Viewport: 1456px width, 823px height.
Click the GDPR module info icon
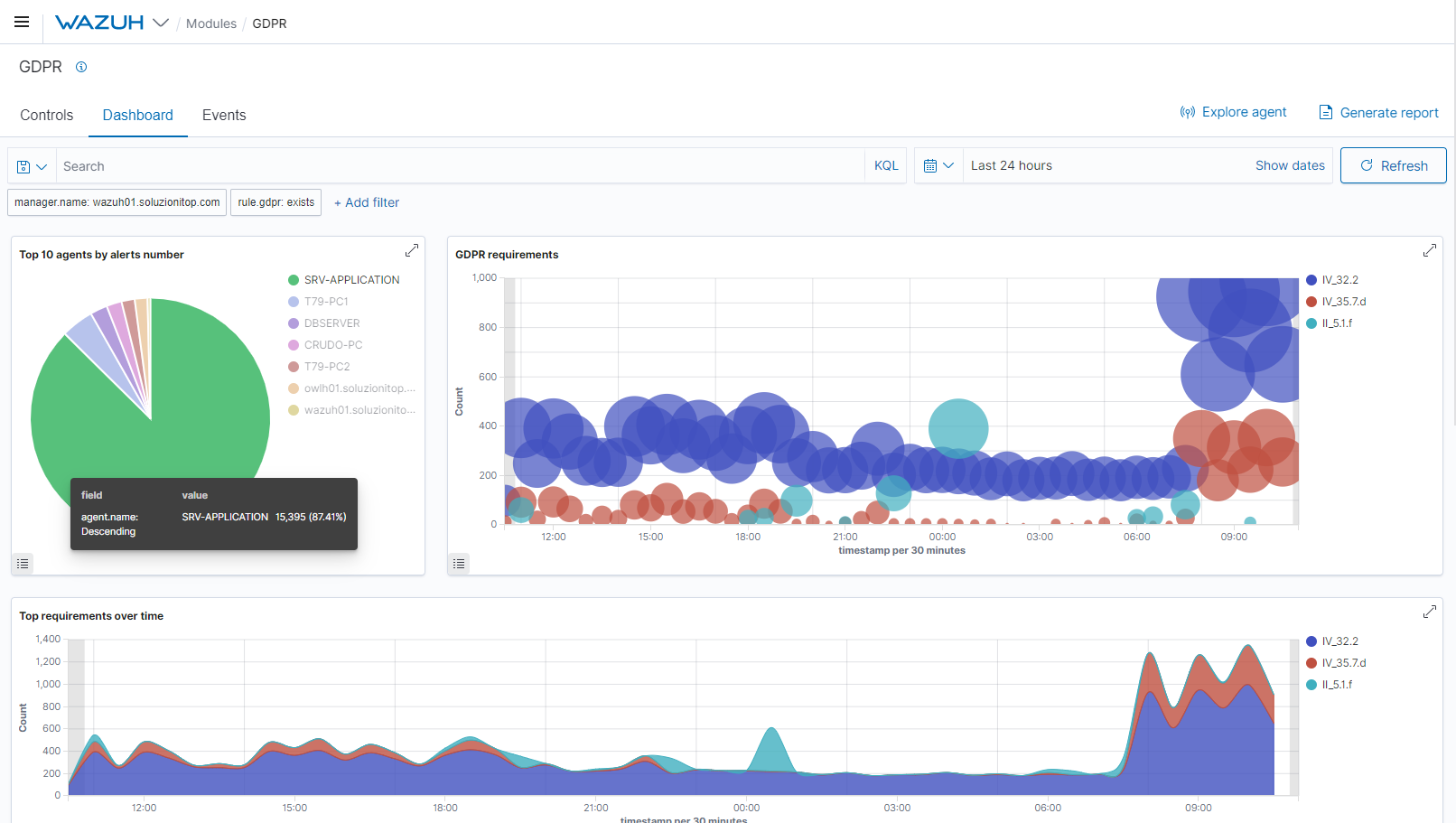[x=81, y=66]
